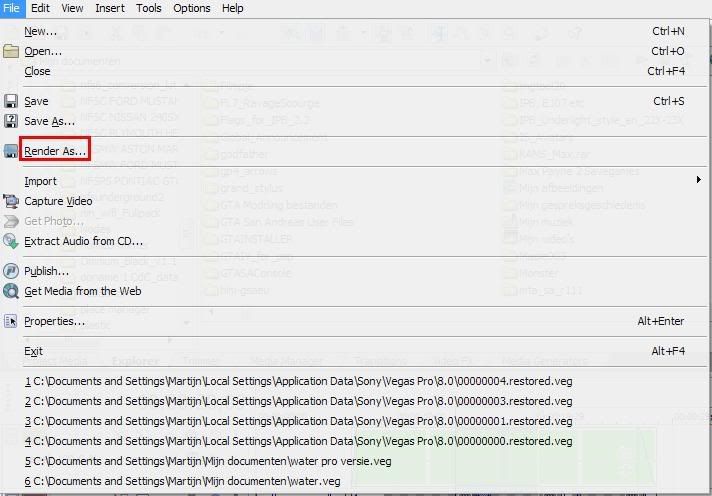The width and height of the screenshot is (712, 496).
Task: Open the Edit menu
Action: tap(40, 8)
